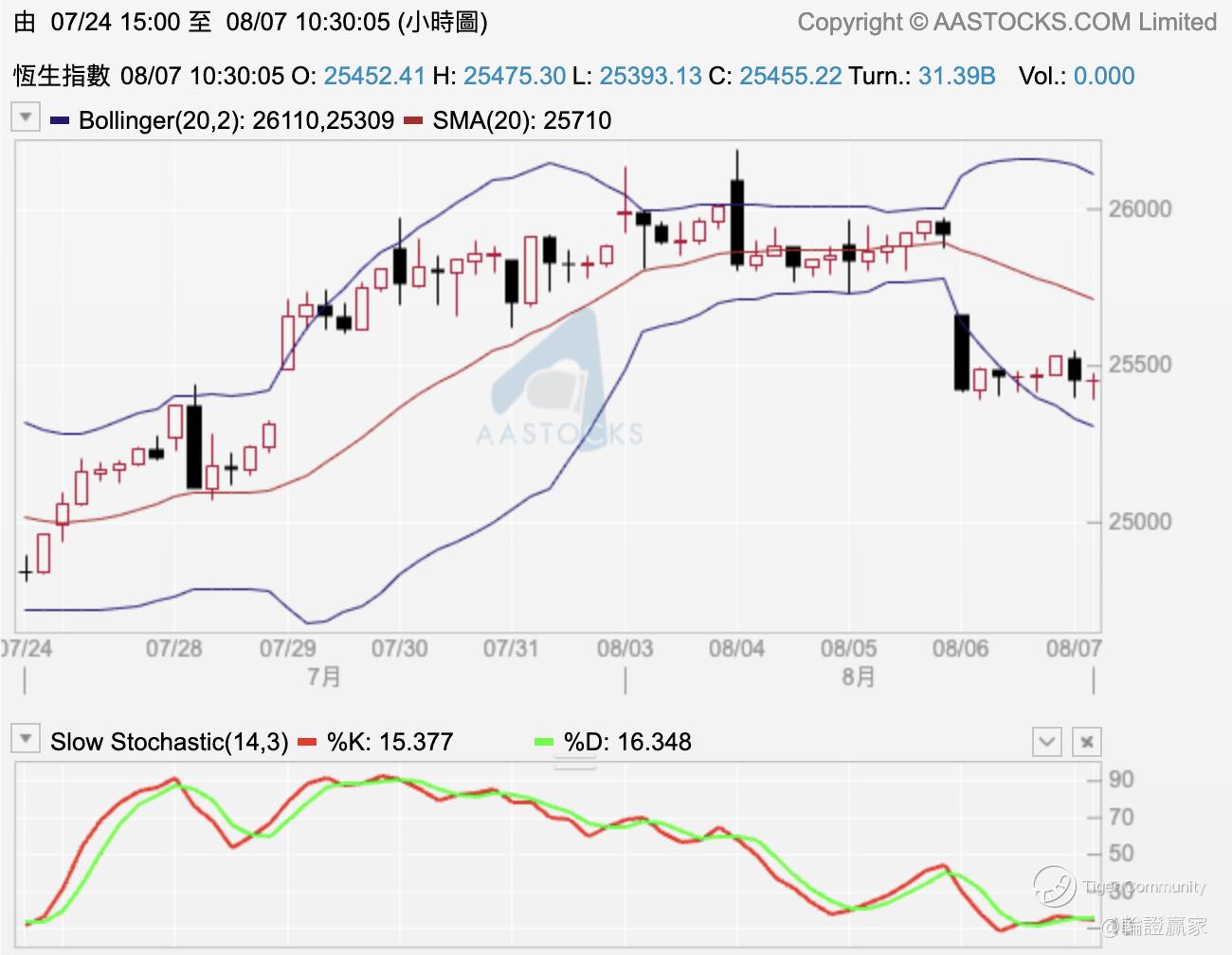Collapse the Slow Stochastic panel with the chevron

coord(1047,741)
